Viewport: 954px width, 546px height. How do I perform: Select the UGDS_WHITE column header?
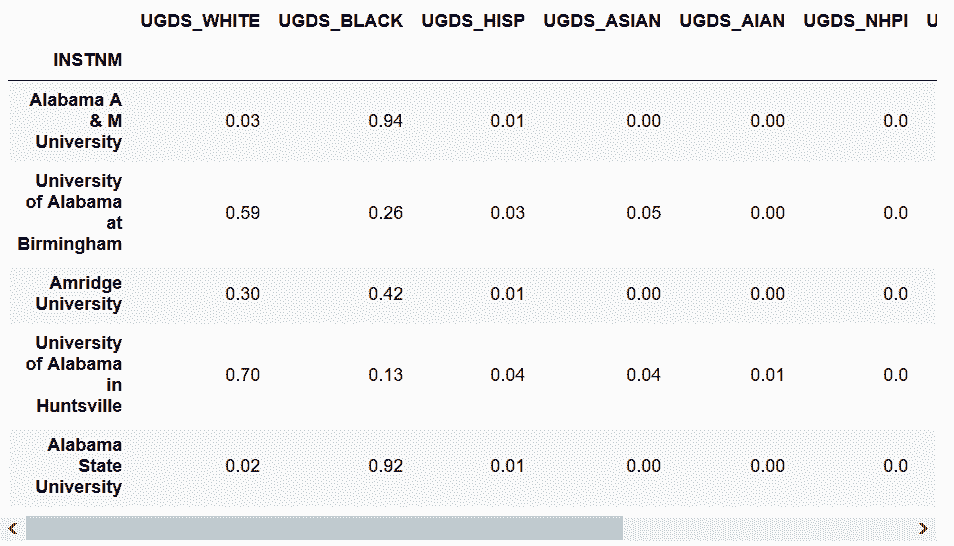pyautogui.click(x=200, y=21)
